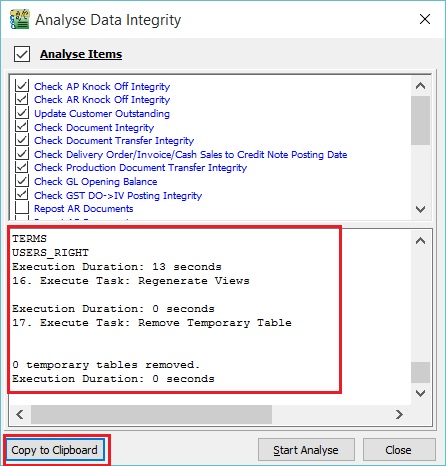
Task: Select the Check AP Knock Off Integrity label
Action: pyautogui.click(x=102, y=87)
